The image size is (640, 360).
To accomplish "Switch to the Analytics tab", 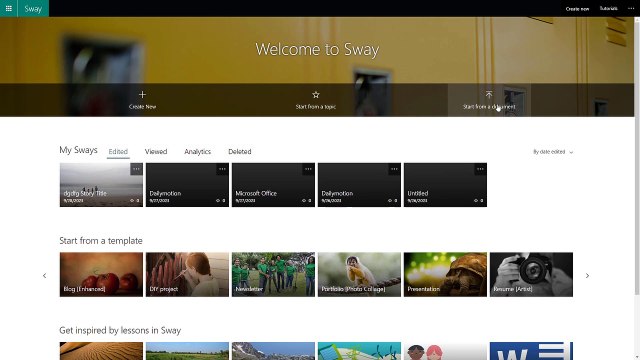I will [x=198, y=151].
